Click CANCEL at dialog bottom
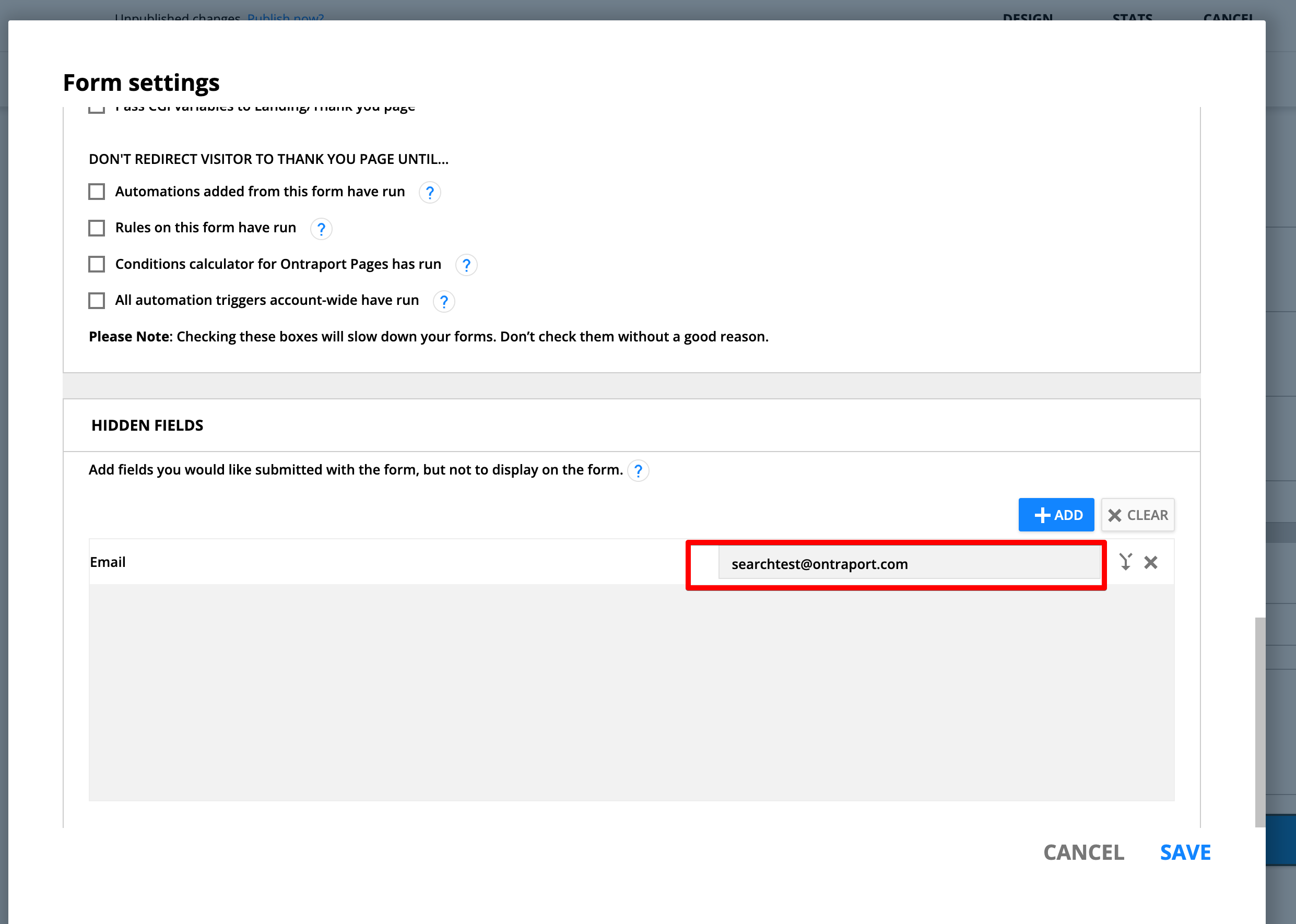The width and height of the screenshot is (1296, 924). point(1083,852)
